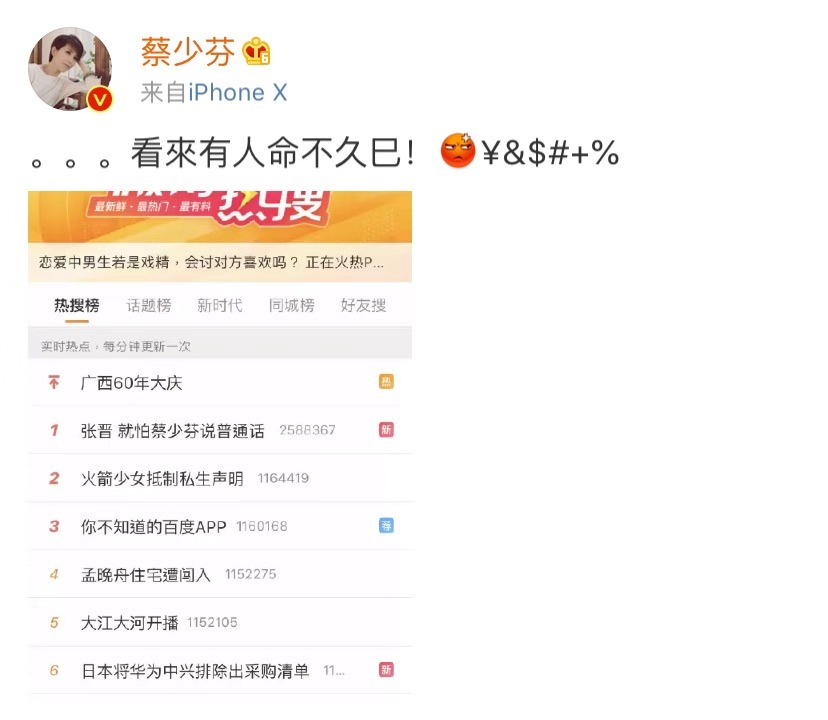Open 火箭少女抵制私生声明 trending item
The height and width of the screenshot is (720, 828).
click(220, 478)
